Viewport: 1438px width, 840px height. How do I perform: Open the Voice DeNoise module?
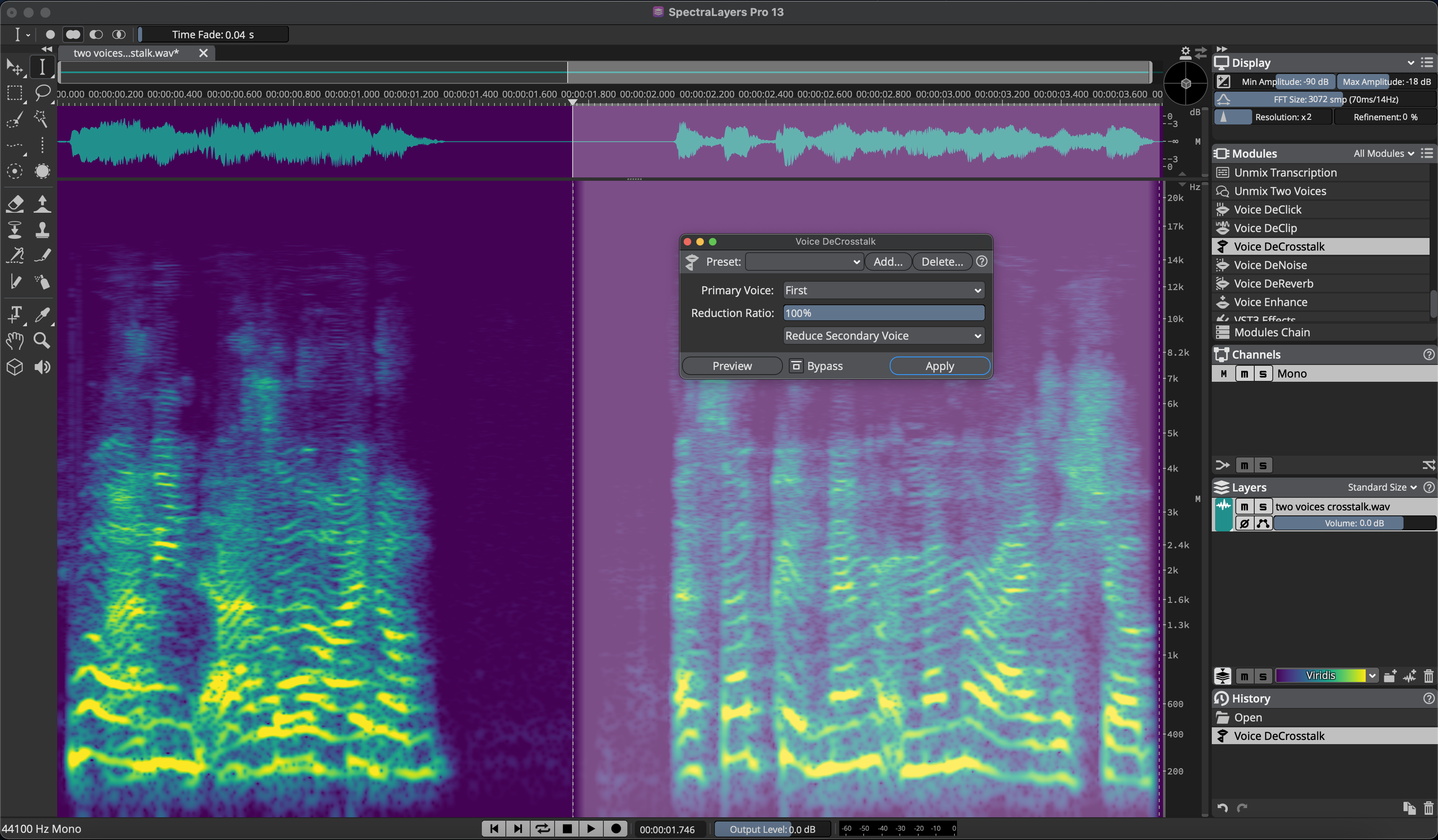(x=1320, y=265)
